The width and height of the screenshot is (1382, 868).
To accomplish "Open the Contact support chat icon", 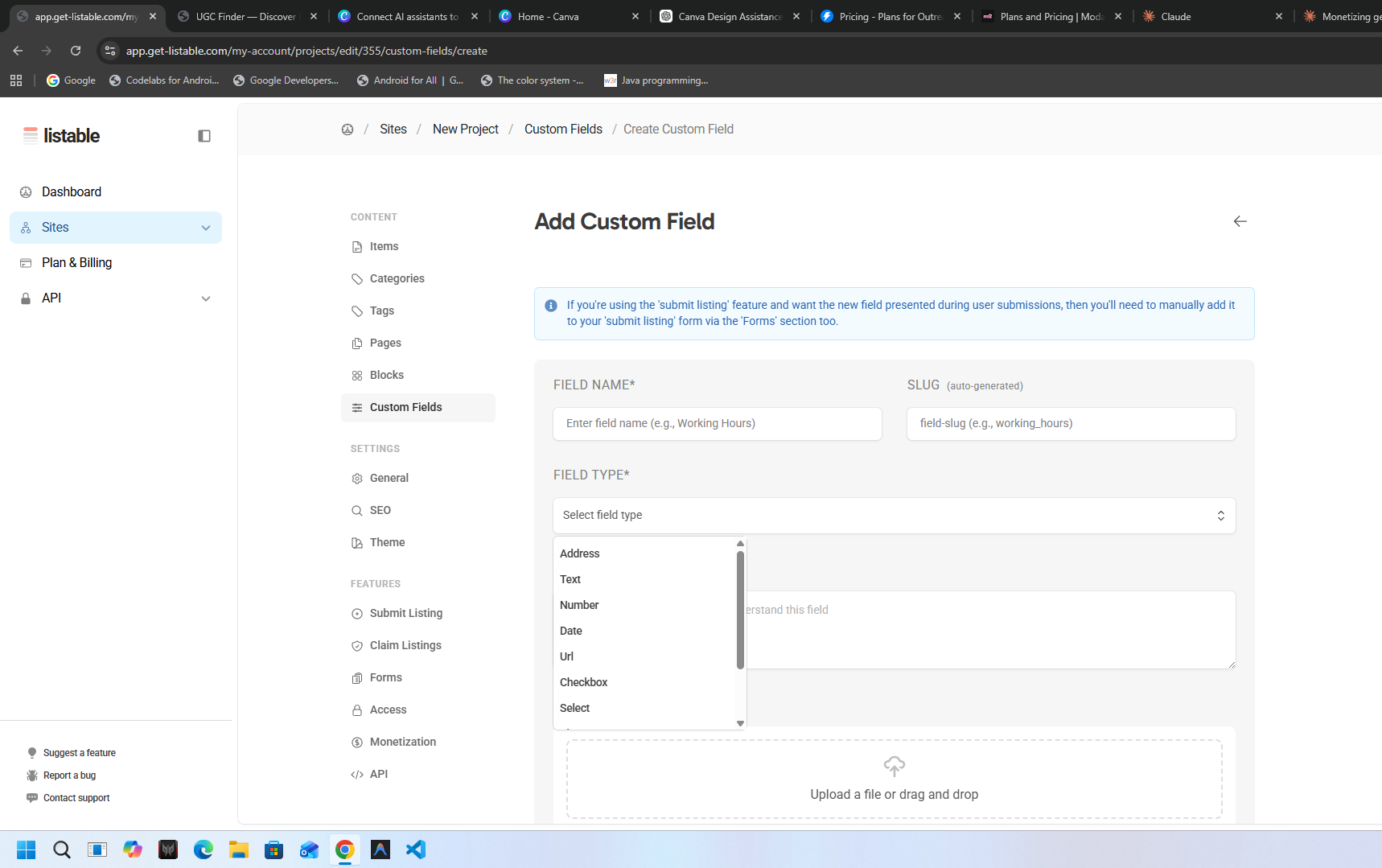I will [32, 798].
